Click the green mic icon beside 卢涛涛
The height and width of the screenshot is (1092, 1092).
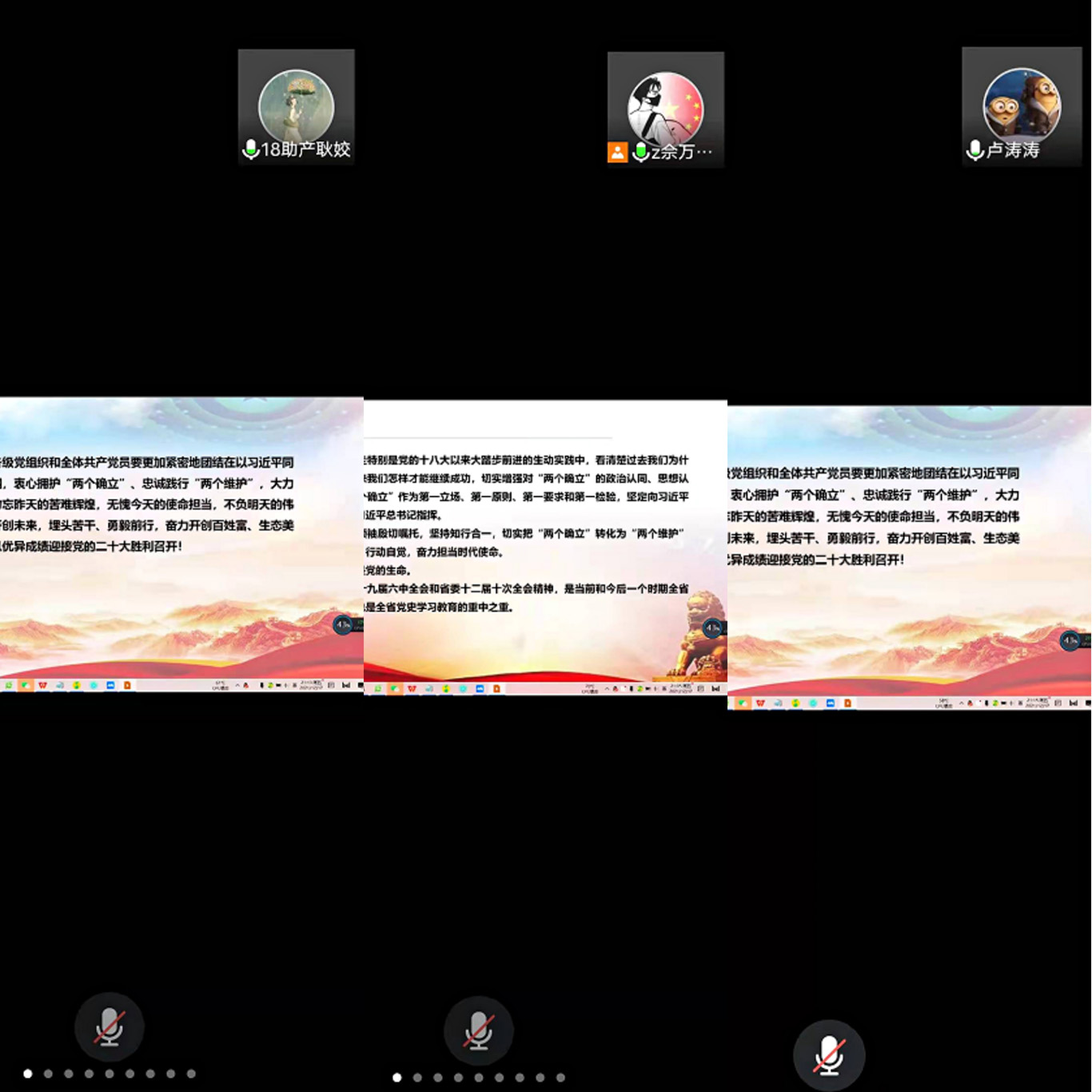974,150
